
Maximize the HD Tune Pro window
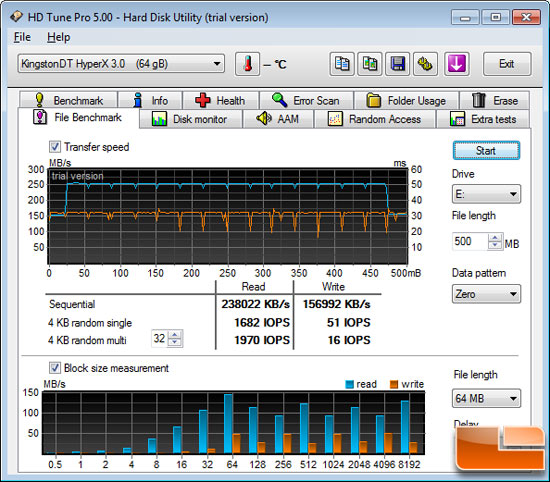495,17
